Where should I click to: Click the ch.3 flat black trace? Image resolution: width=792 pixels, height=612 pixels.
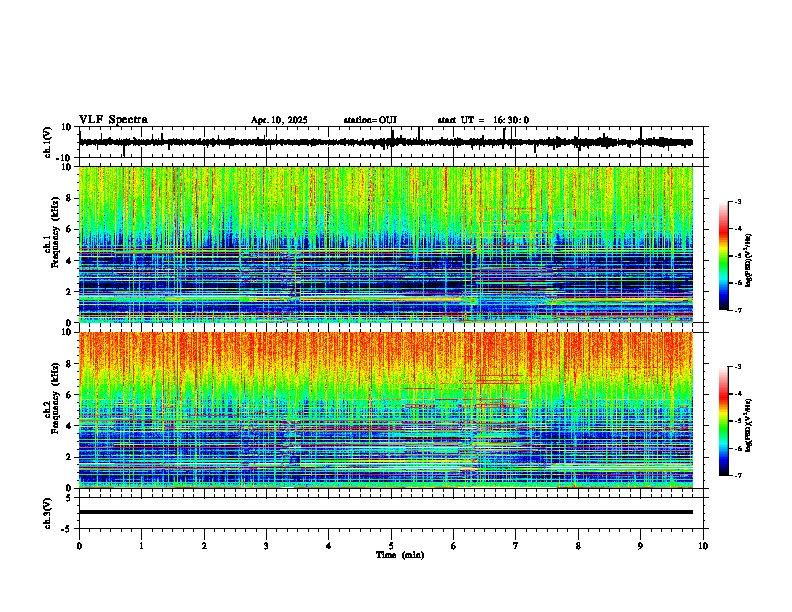385,512
